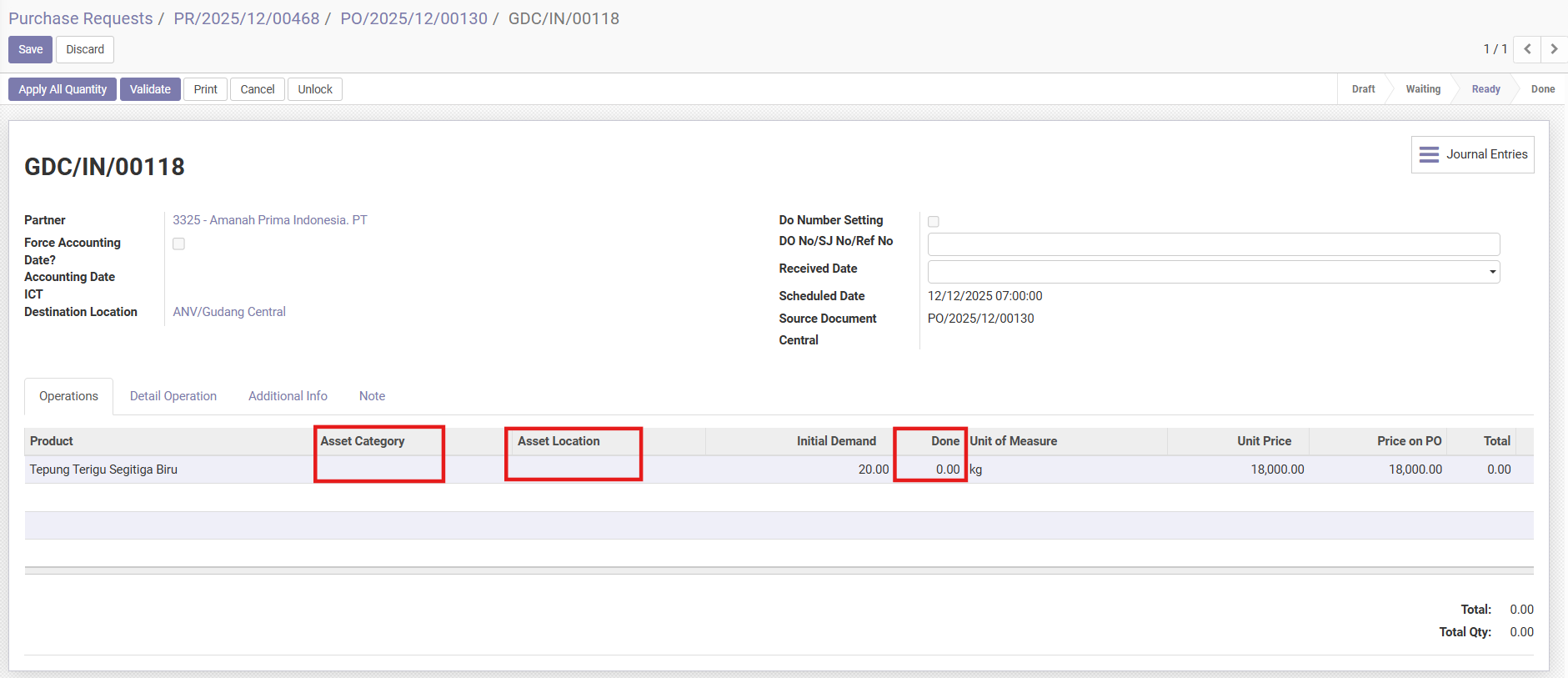This screenshot has height=678, width=1568.
Task: Switch to Detail Operation tab
Action: [173, 396]
